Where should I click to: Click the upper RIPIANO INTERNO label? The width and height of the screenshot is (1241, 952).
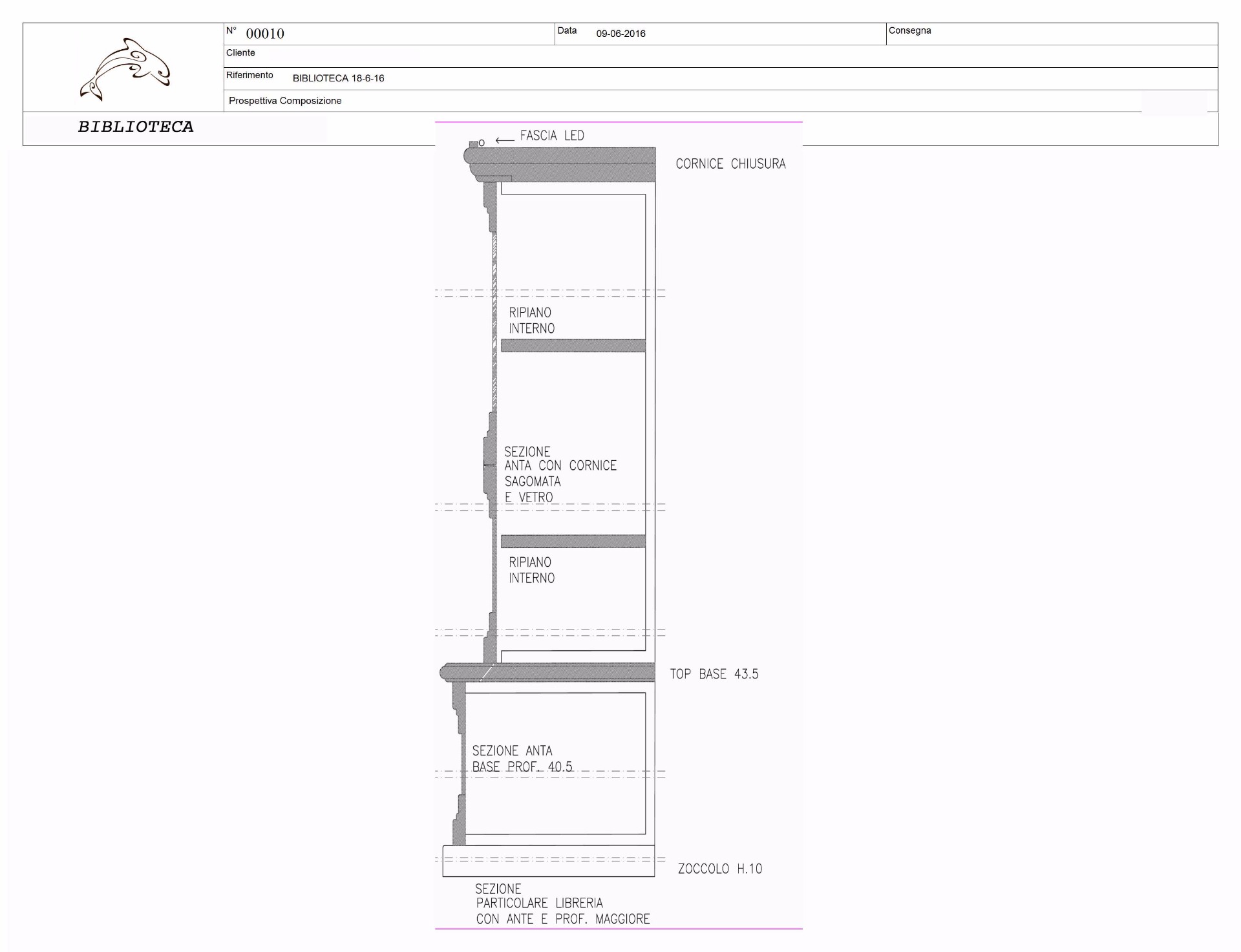(x=531, y=321)
